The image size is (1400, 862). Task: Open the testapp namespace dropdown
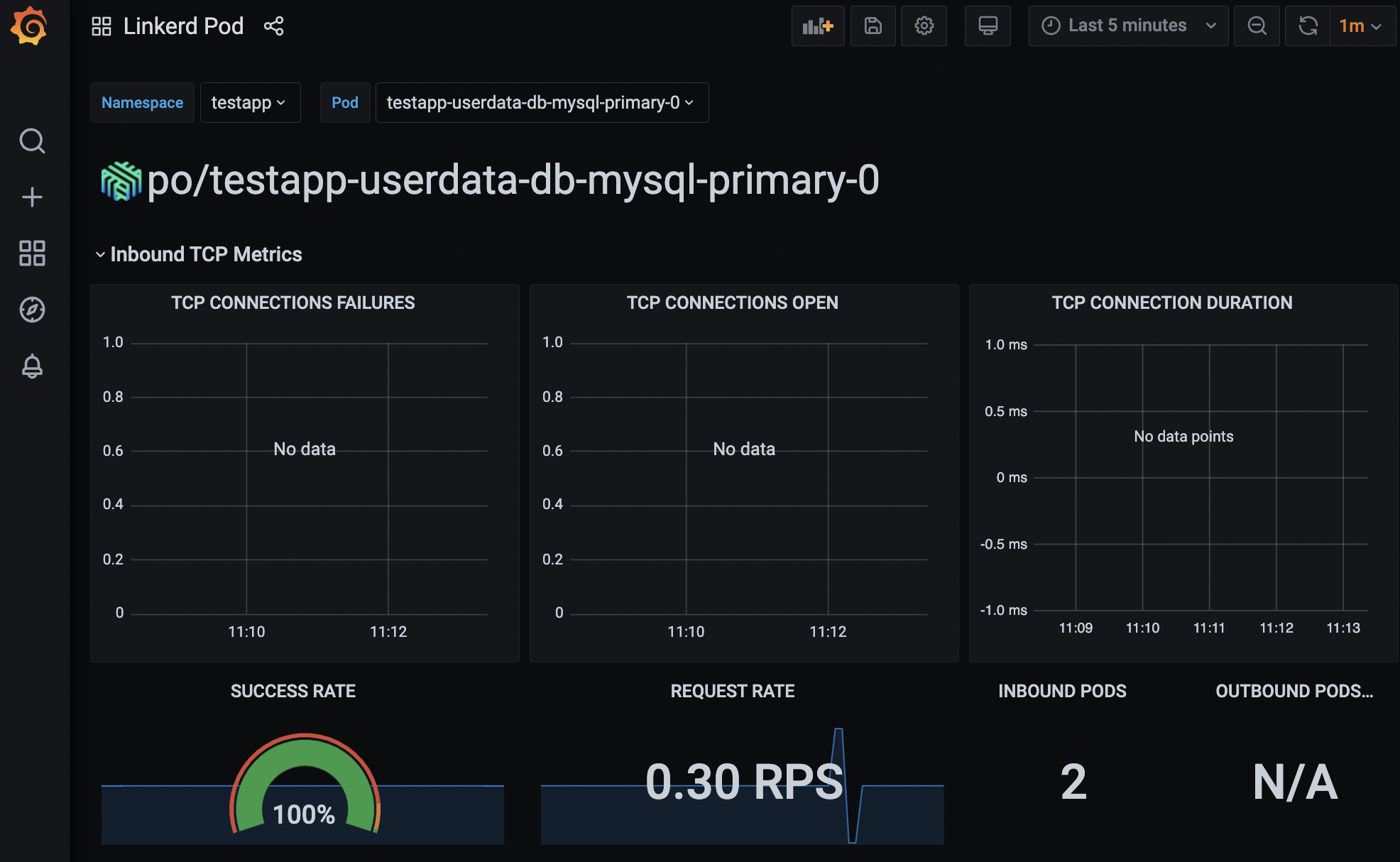click(250, 102)
